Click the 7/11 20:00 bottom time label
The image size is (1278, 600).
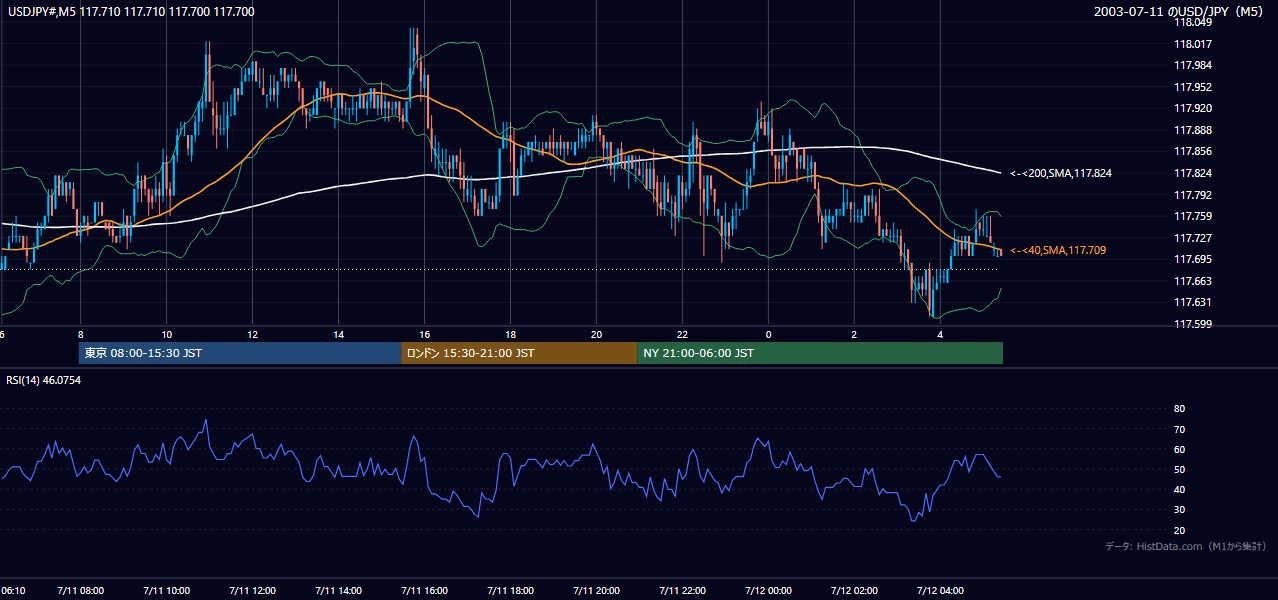point(596,591)
